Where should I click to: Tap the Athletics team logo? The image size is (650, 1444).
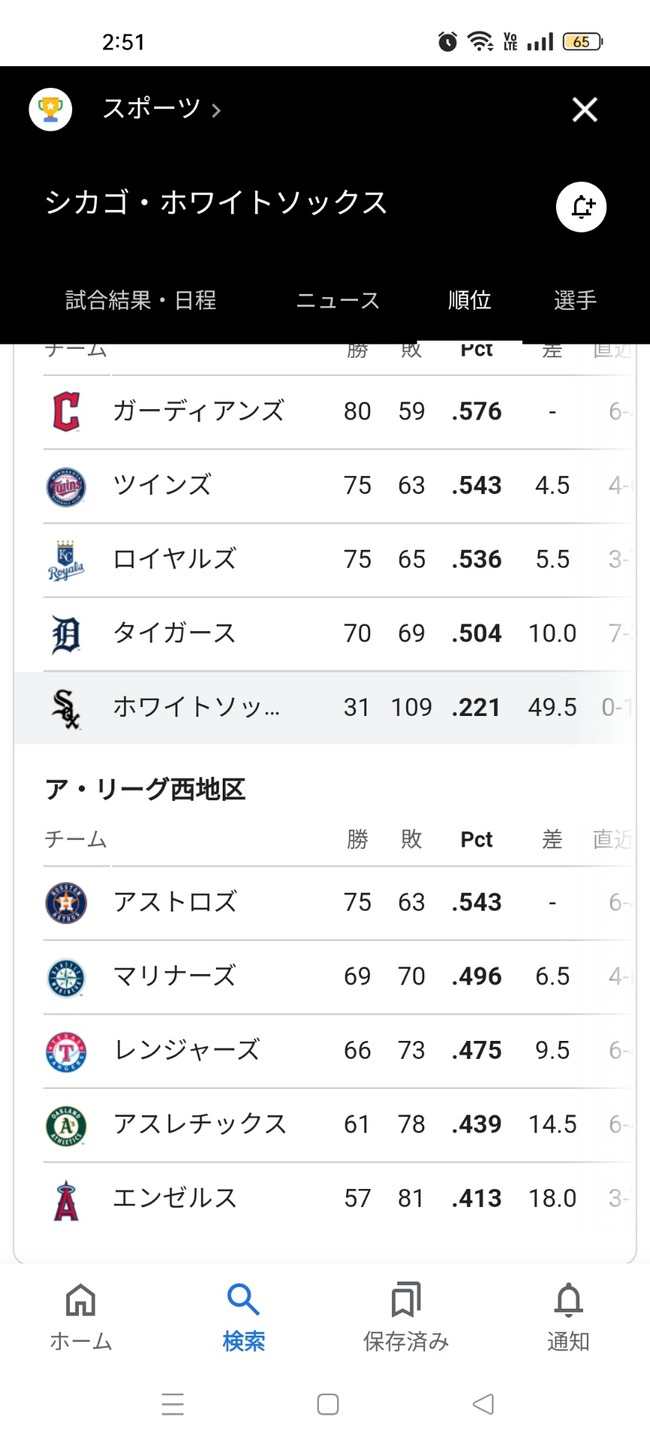(x=66, y=1125)
